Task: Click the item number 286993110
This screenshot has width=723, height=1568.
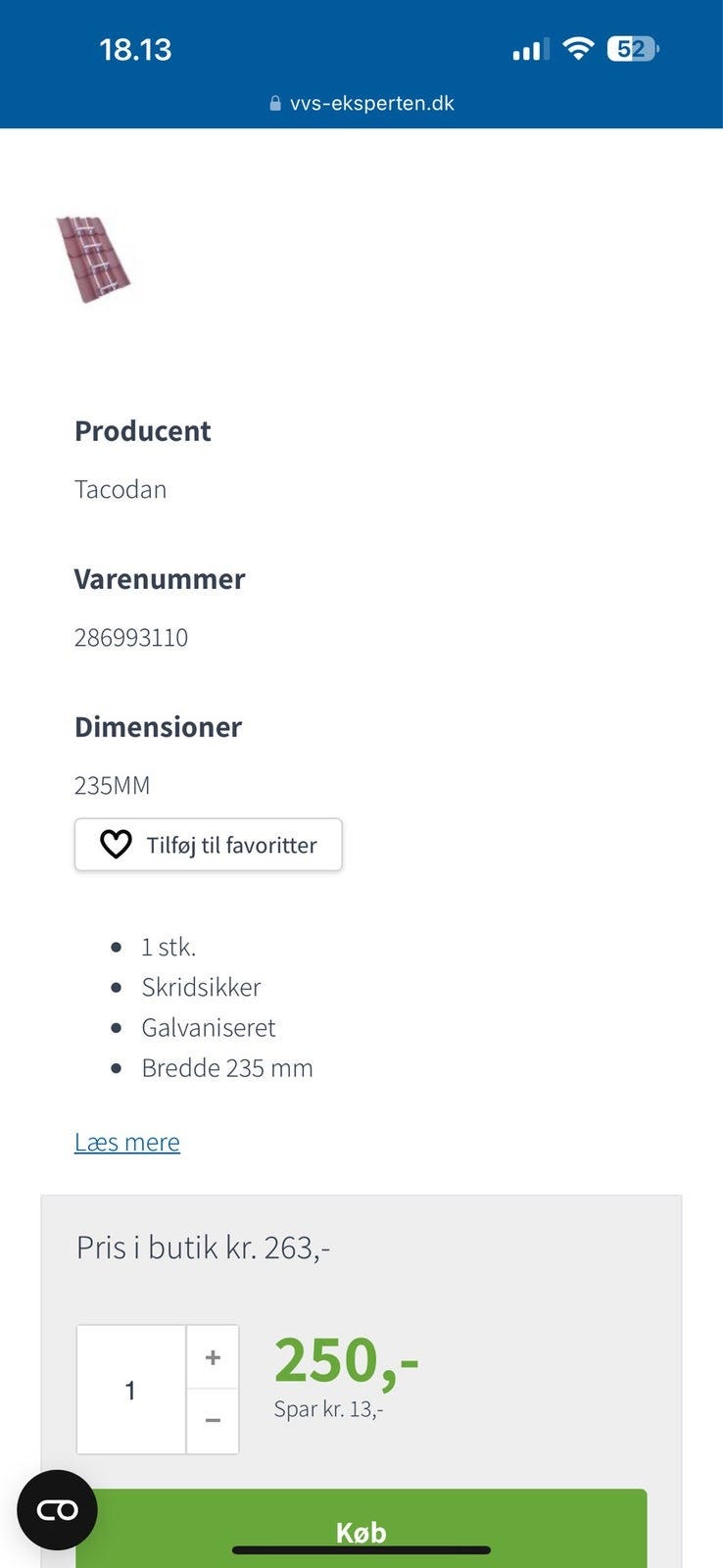Action: [x=131, y=637]
